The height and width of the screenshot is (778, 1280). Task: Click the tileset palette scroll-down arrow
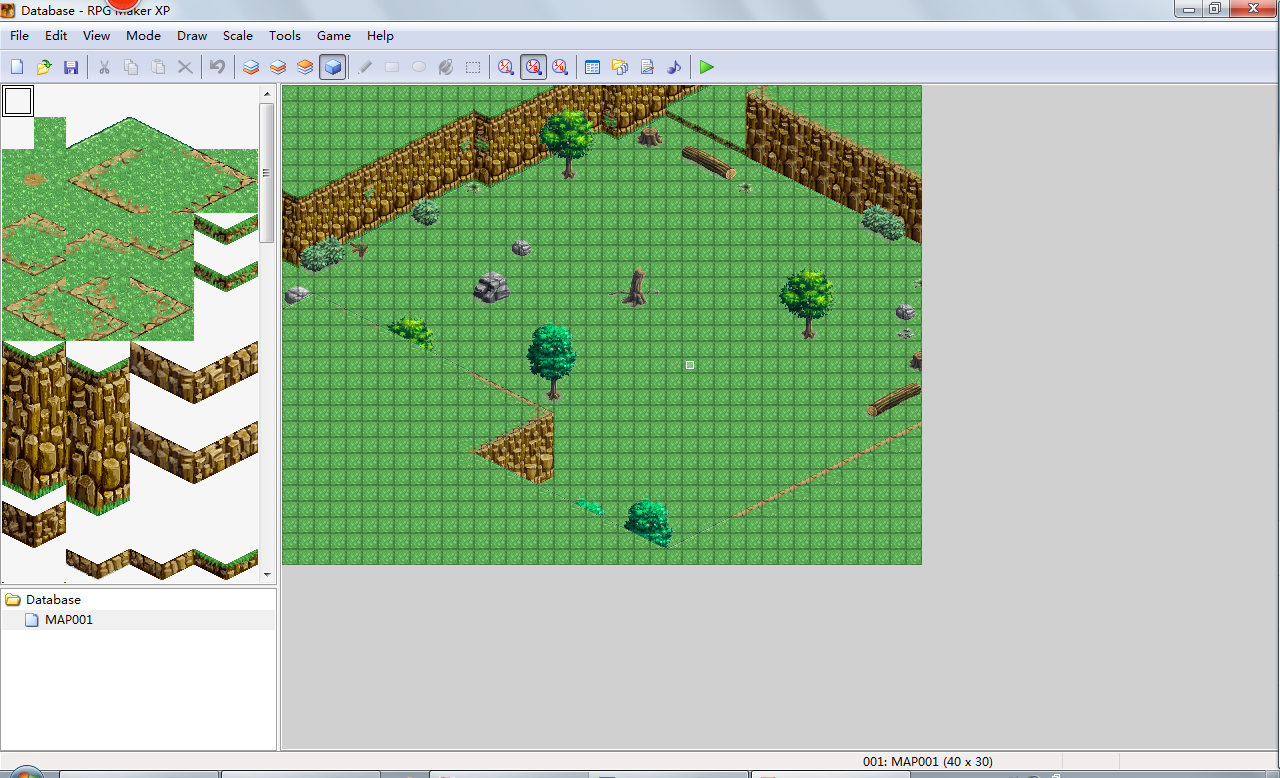[267, 575]
